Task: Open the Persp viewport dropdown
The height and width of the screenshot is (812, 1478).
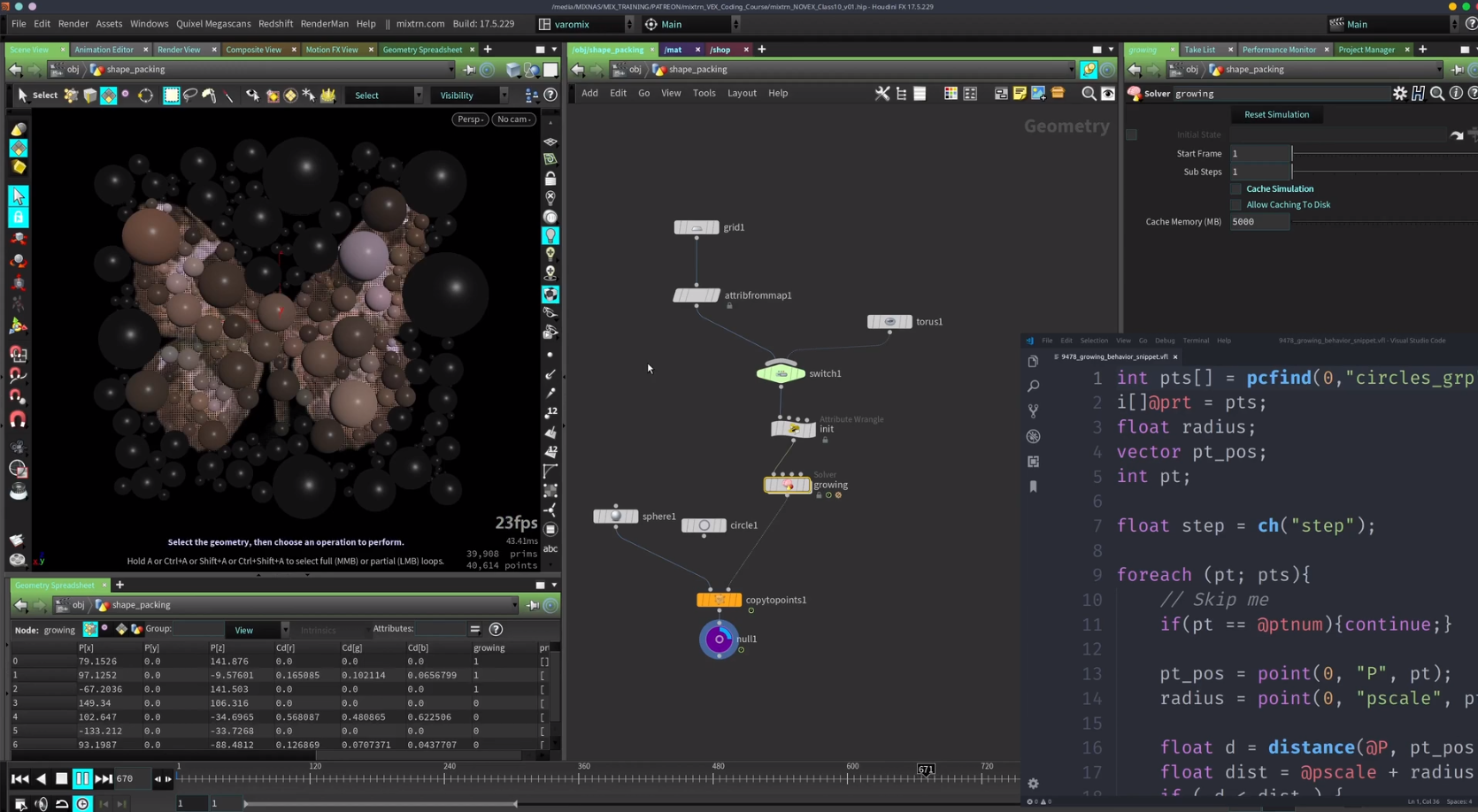Action: coord(470,119)
